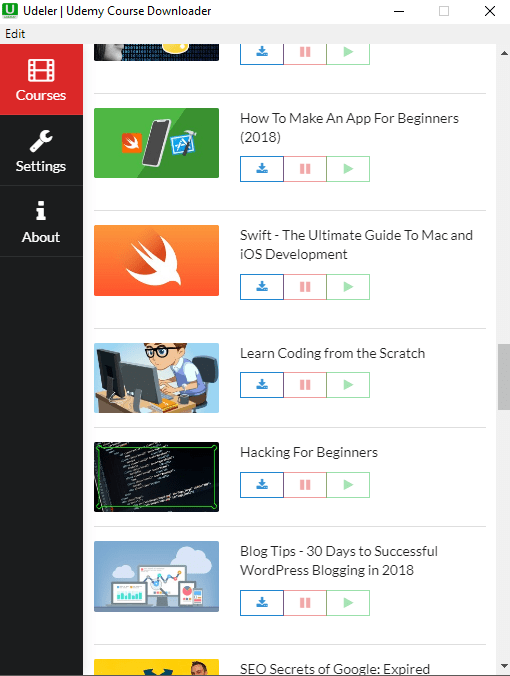Download Learn Coding from the Scratch course
The width and height of the screenshot is (510, 676).
pyautogui.click(x=262, y=385)
